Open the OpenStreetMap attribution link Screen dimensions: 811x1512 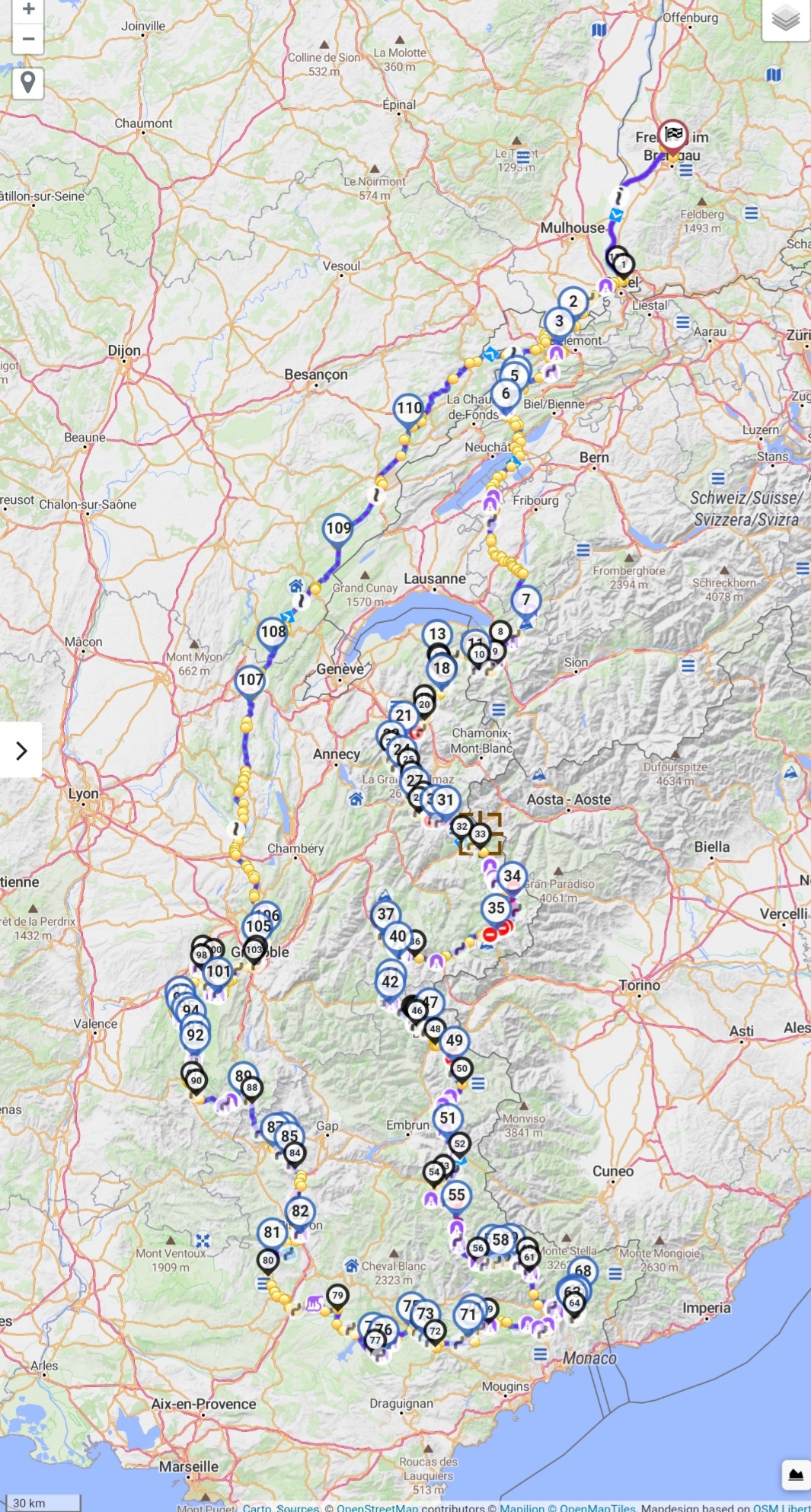click(378, 1507)
